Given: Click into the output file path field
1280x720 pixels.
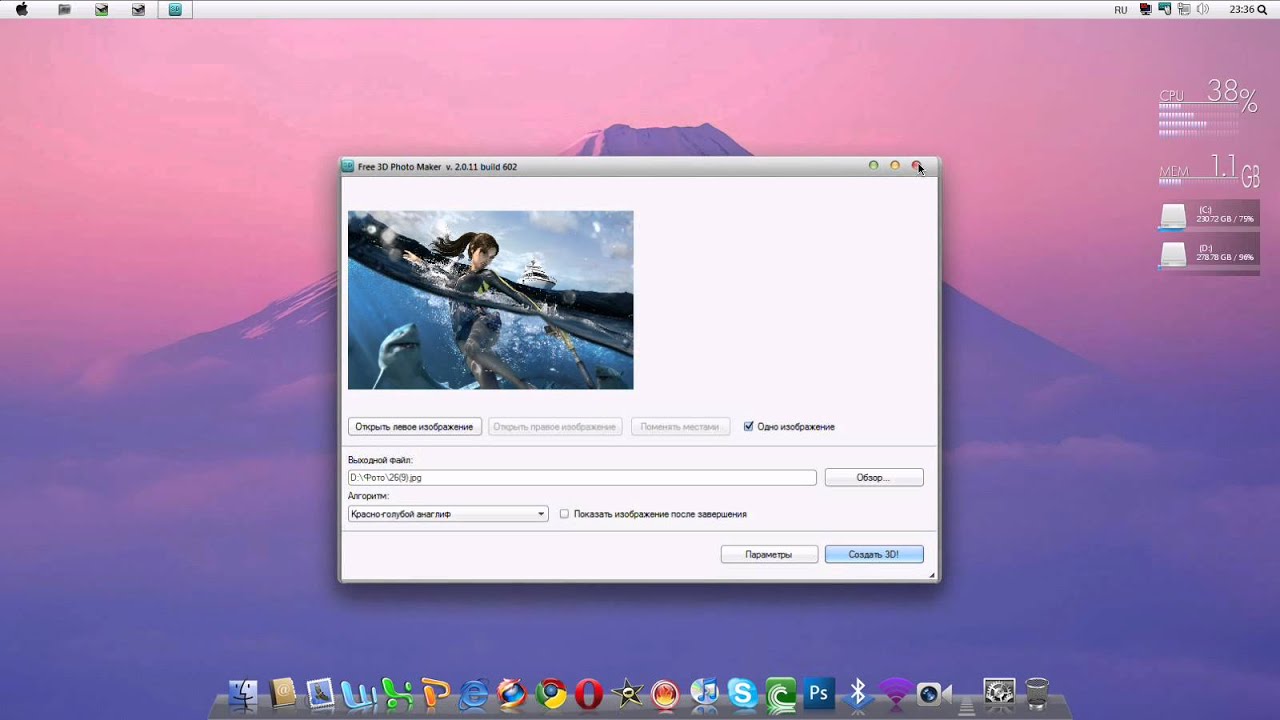Looking at the screenshot, I should [x=582, y=478].
